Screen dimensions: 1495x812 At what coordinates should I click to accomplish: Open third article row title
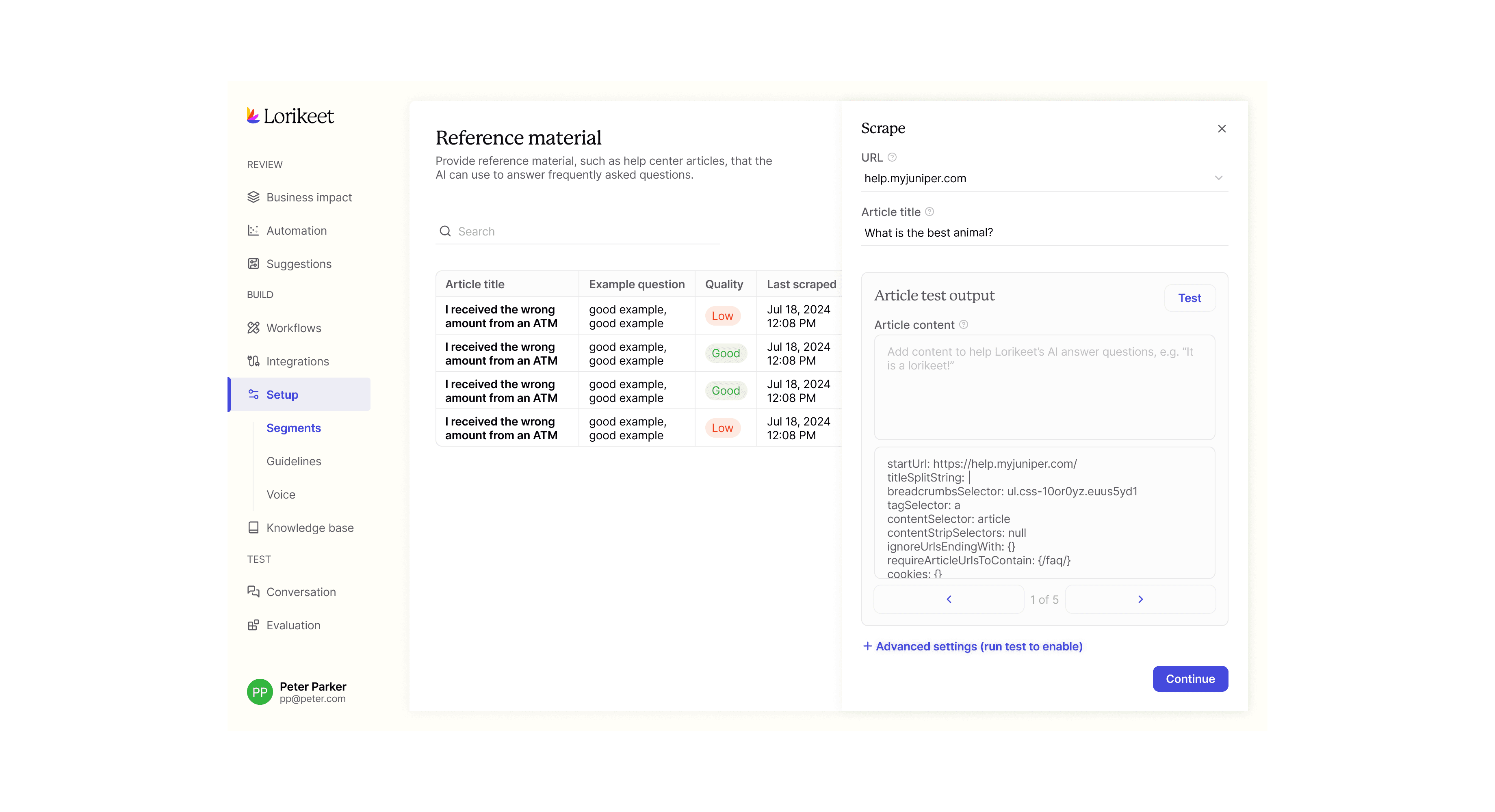pos(501,391)
